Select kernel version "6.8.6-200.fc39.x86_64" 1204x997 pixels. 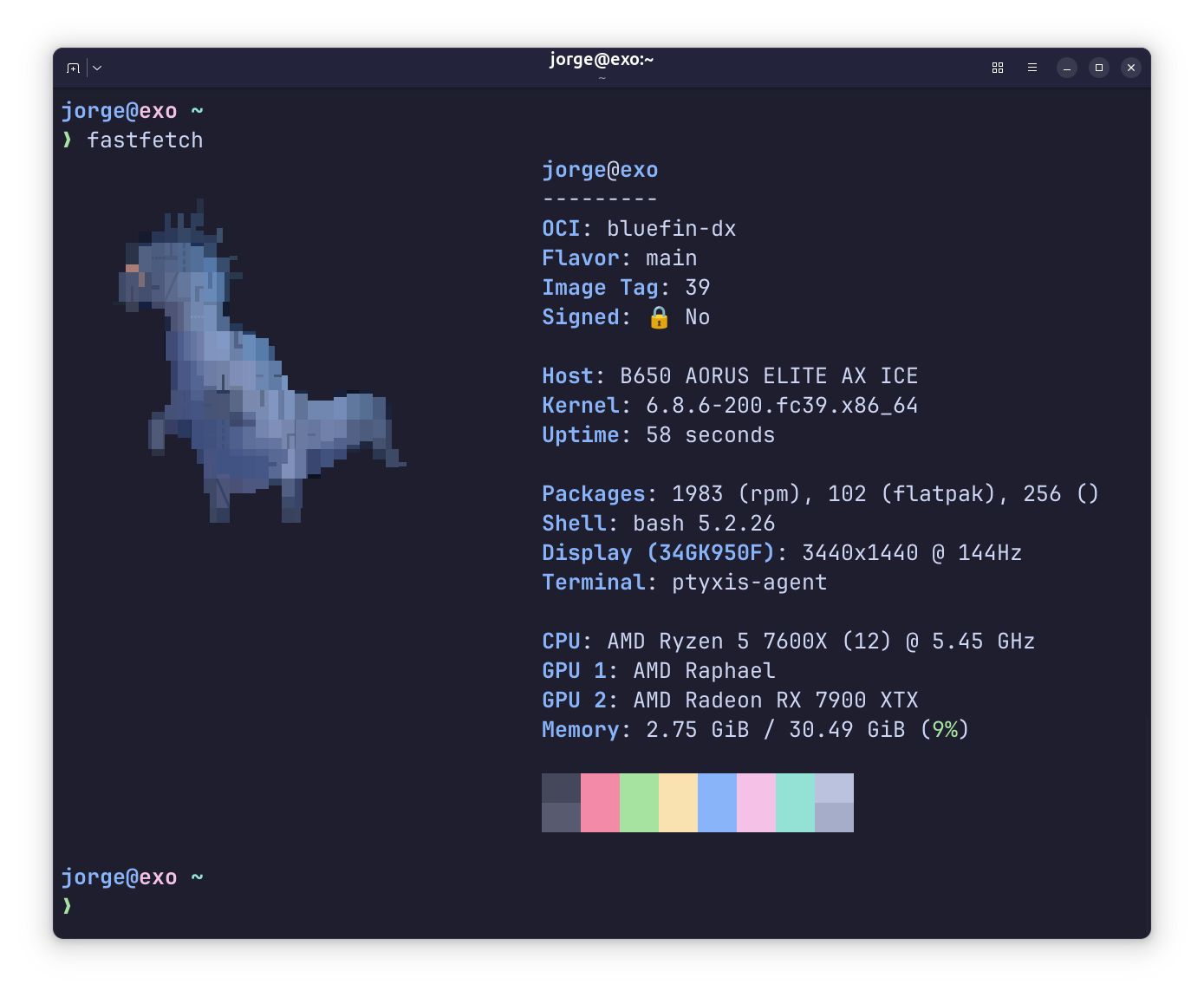(782, 406)
